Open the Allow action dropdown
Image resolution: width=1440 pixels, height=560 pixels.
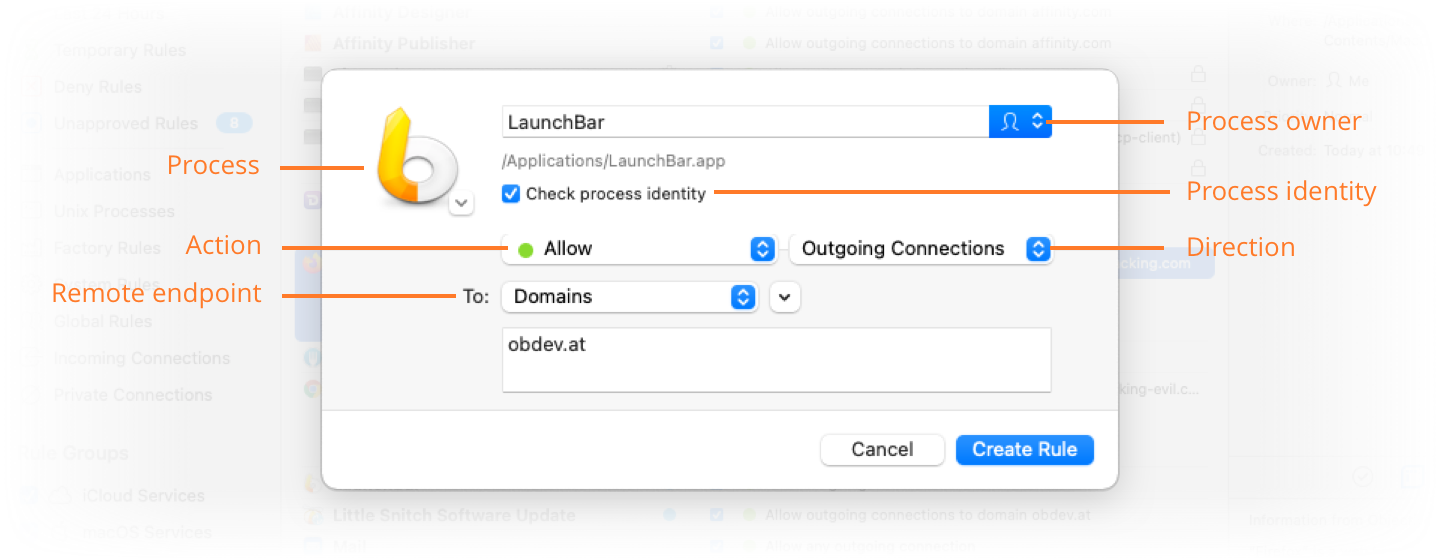pos(639,248)
